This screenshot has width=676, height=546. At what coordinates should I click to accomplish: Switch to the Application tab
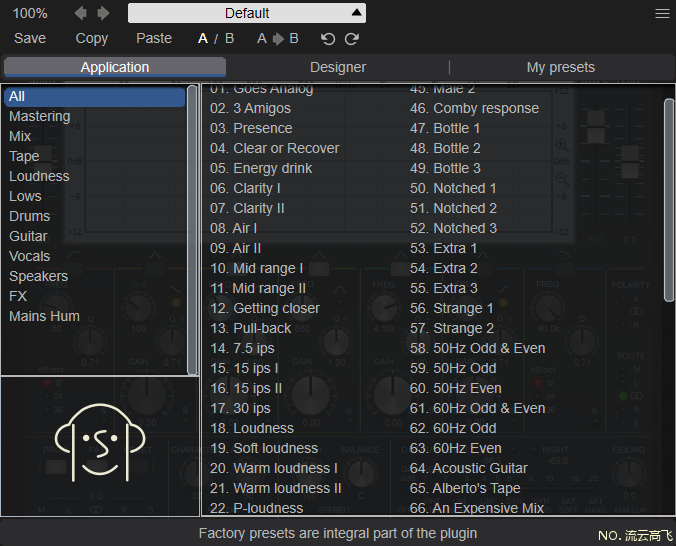click(115, 67)
